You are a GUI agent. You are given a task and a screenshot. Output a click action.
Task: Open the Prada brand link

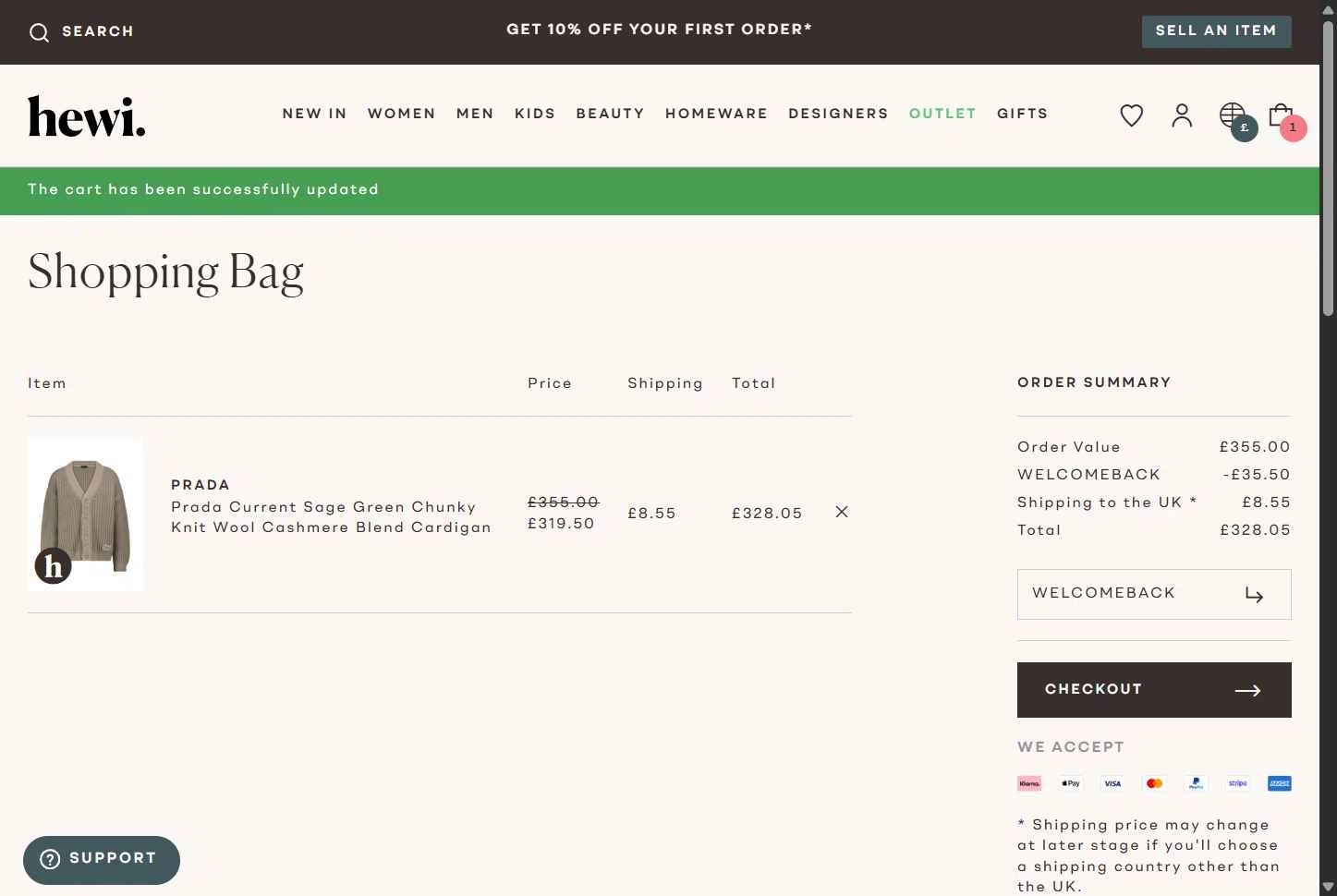click(201, 485)
